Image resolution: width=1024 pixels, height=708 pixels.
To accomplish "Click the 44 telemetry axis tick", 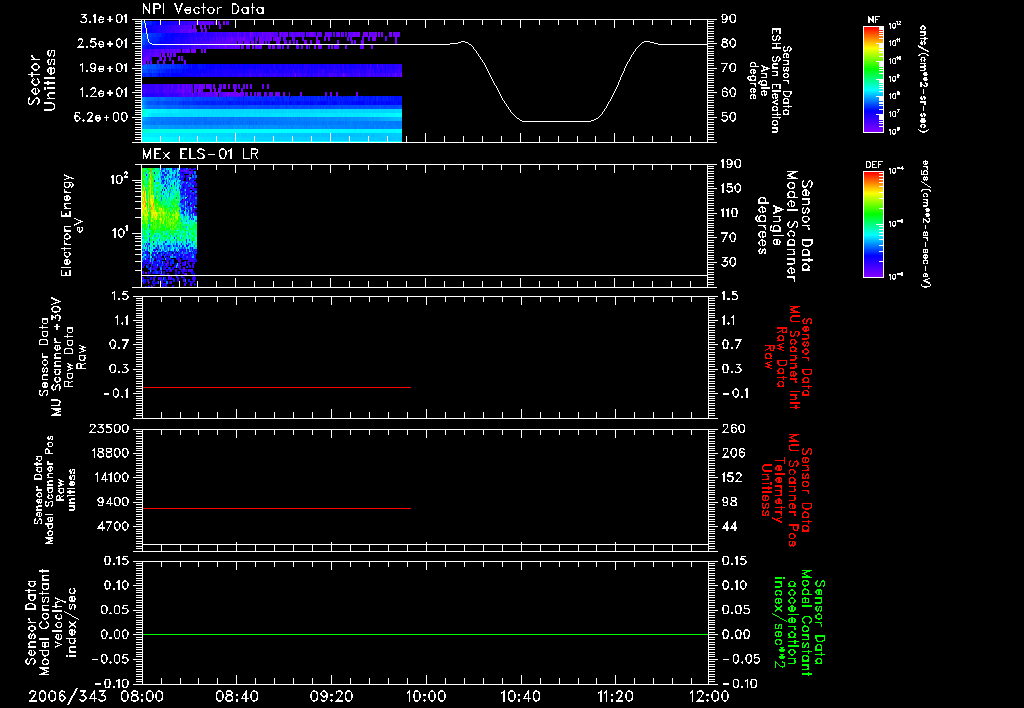I will (729, 526).
